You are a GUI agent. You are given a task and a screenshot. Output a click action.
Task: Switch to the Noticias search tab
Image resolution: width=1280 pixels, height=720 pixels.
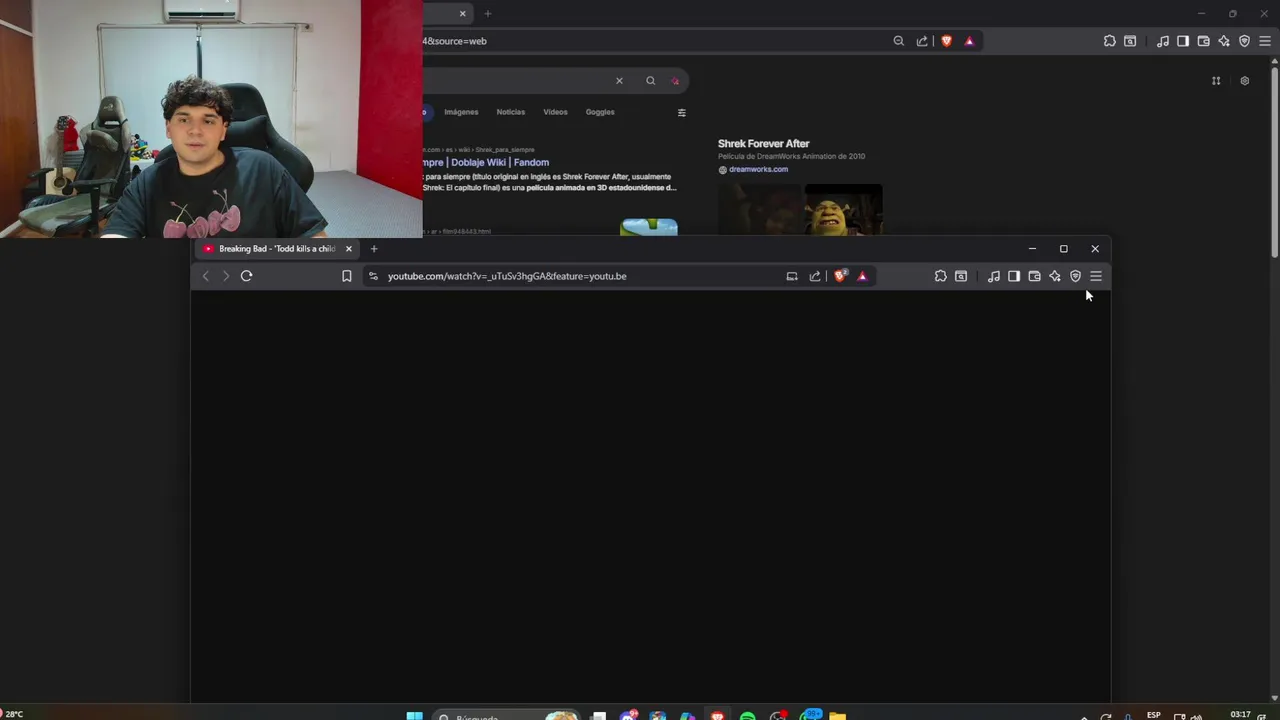(511, 112)
